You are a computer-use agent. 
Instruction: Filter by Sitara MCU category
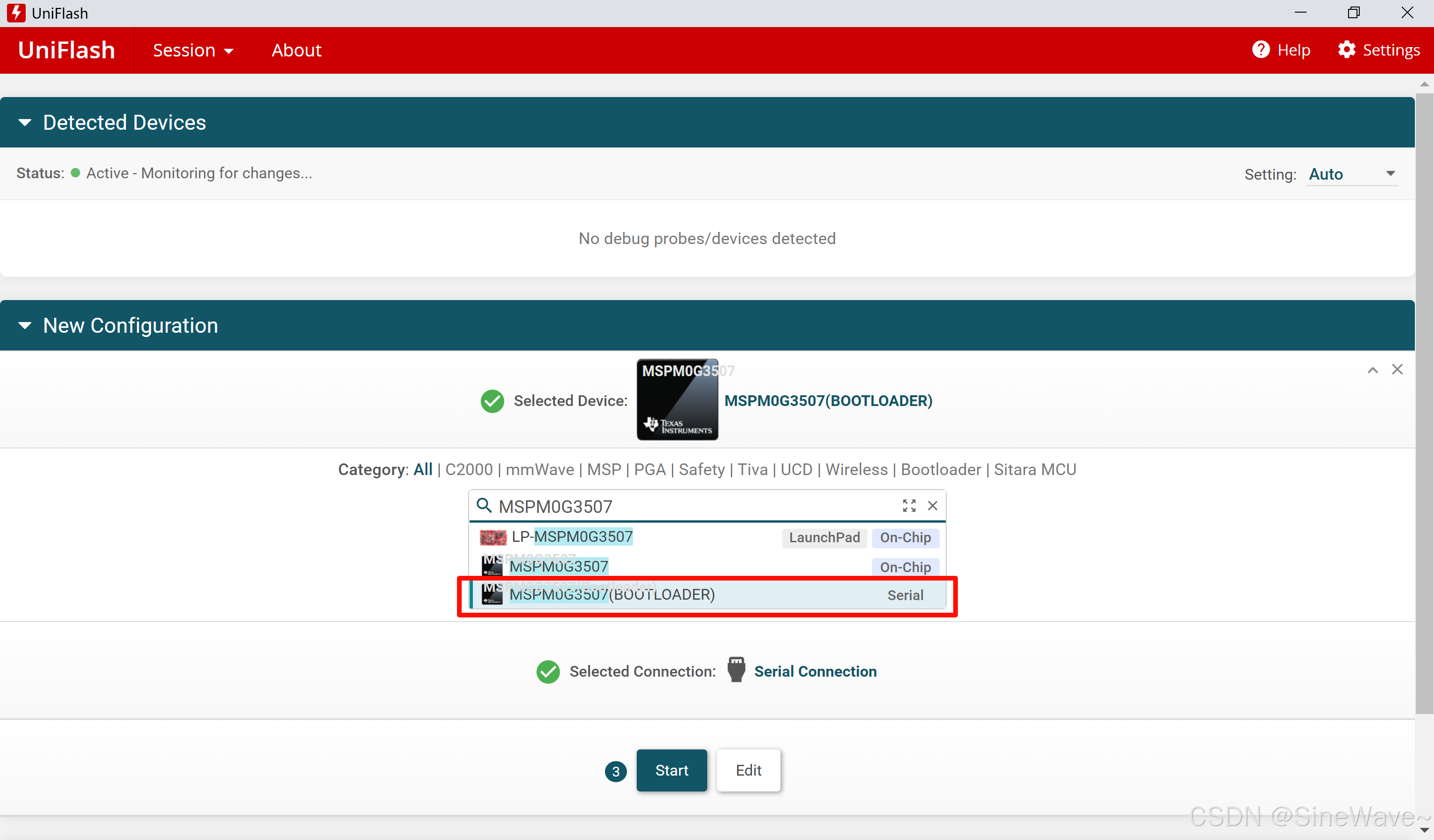click(x=1034, y=469)
